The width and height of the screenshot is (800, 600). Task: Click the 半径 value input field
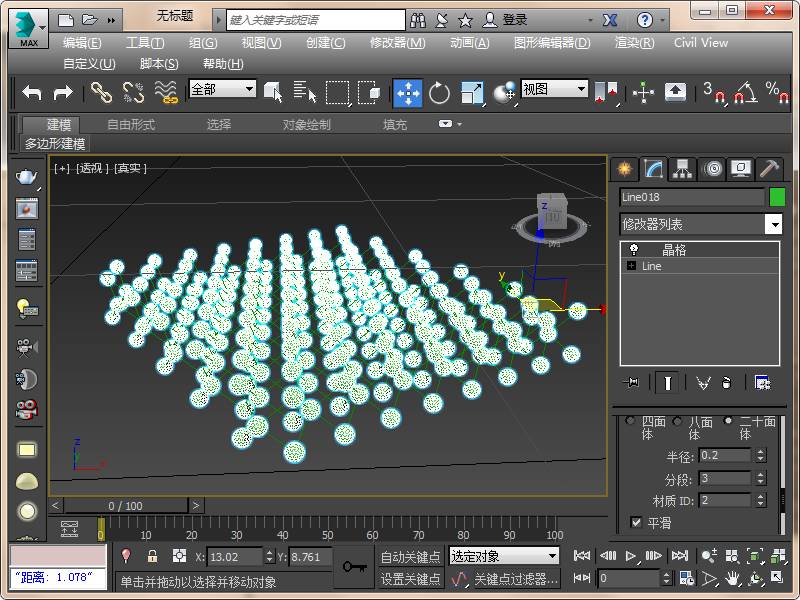point(725,455)
